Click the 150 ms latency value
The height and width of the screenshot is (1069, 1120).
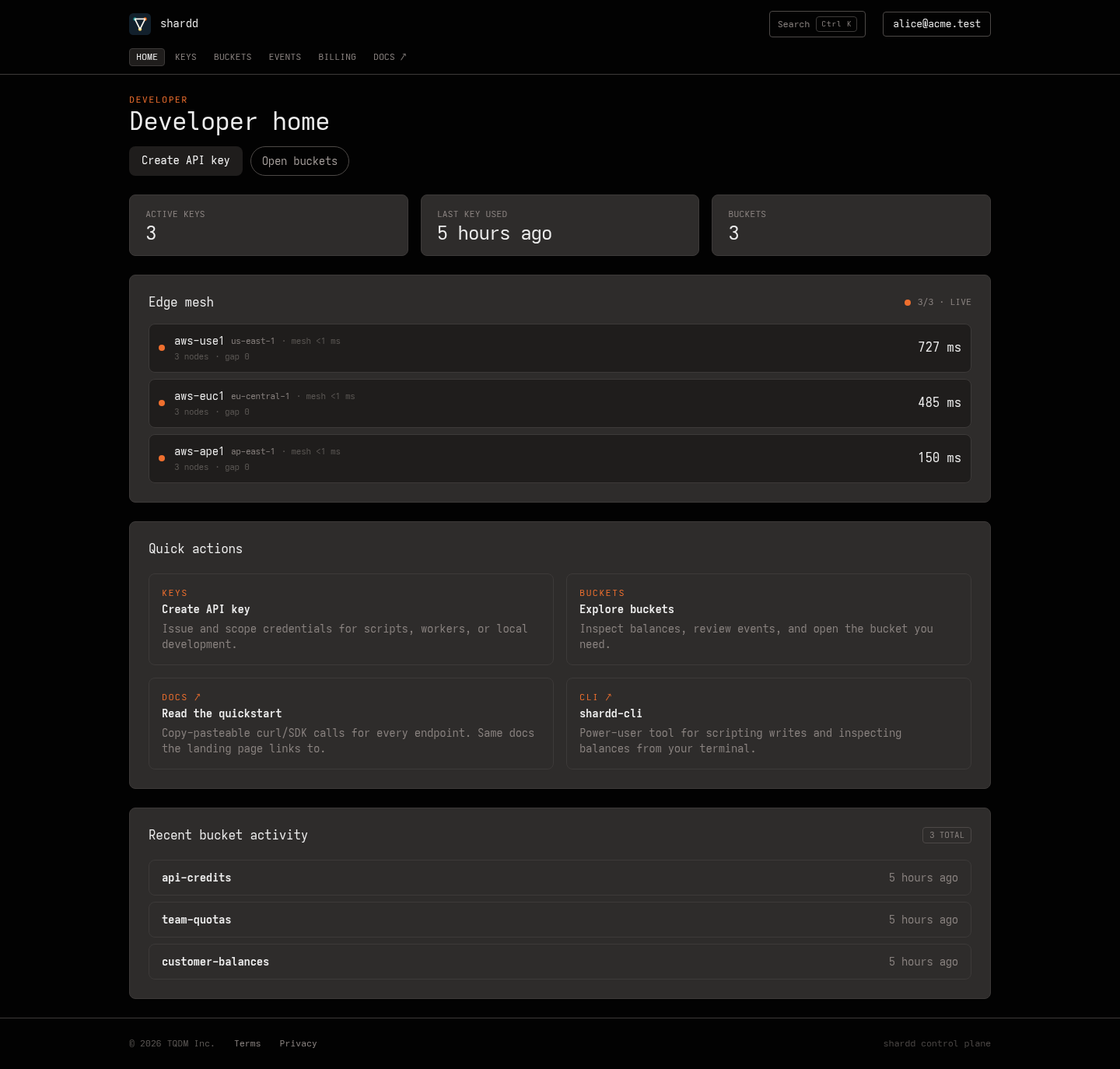940,458
